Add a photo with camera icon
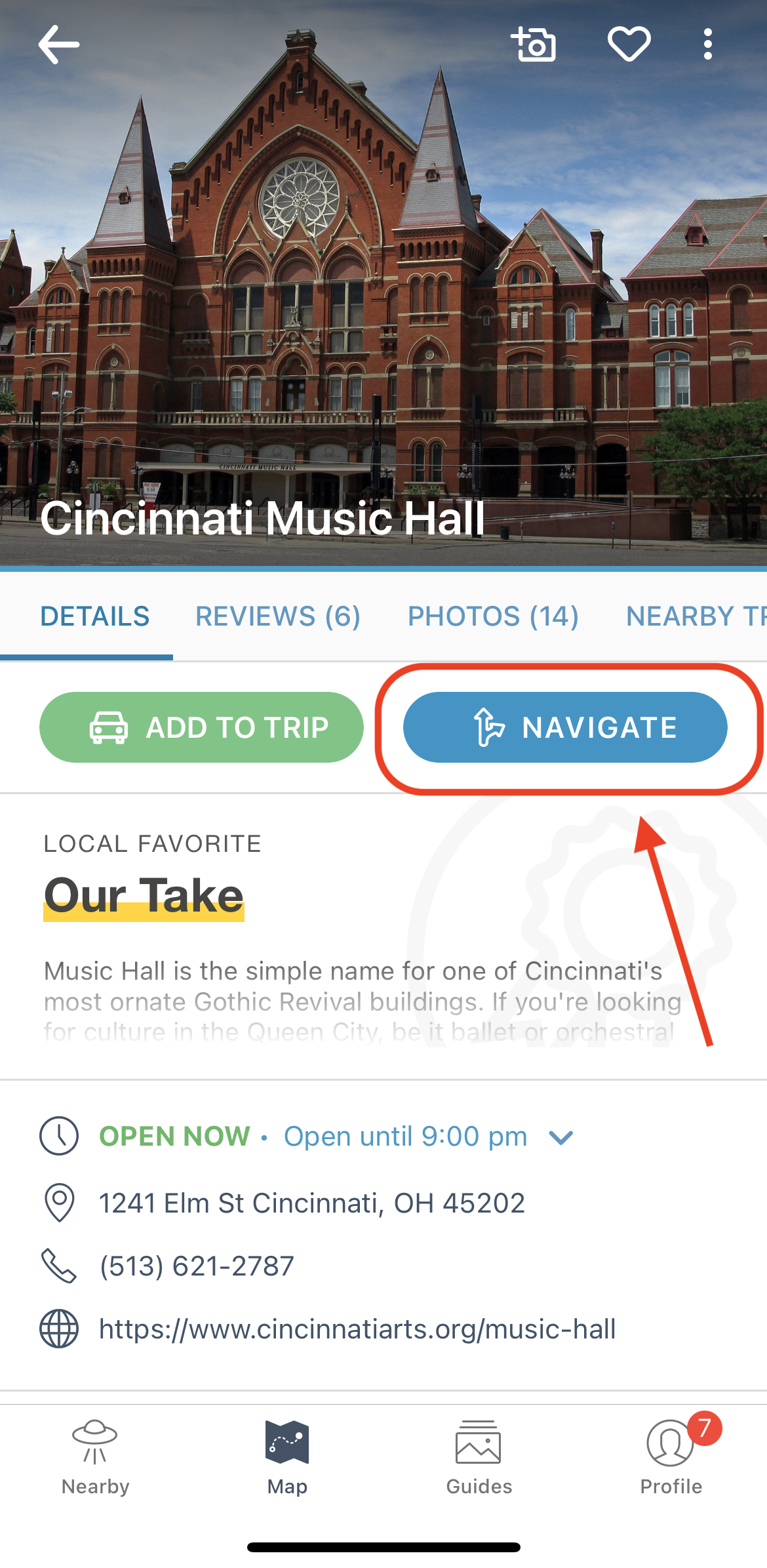767x1568 pixels. [534, 45]
